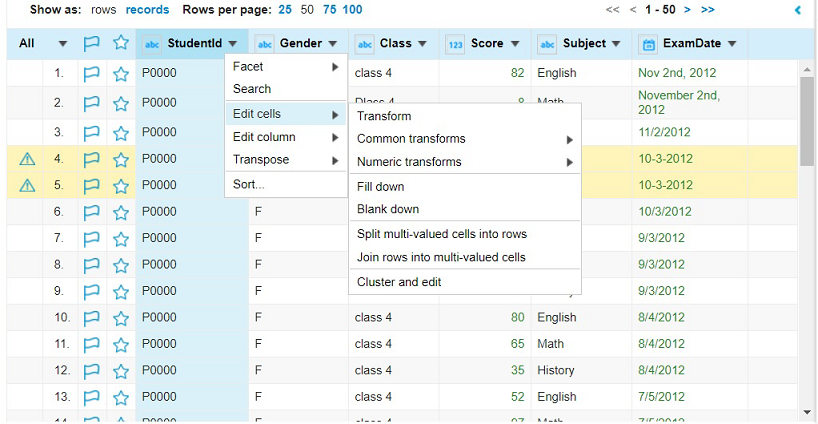Screen dimensions: 818x424
Task: Star row 10 using the star icon
Action: click(x=121, y=318)
